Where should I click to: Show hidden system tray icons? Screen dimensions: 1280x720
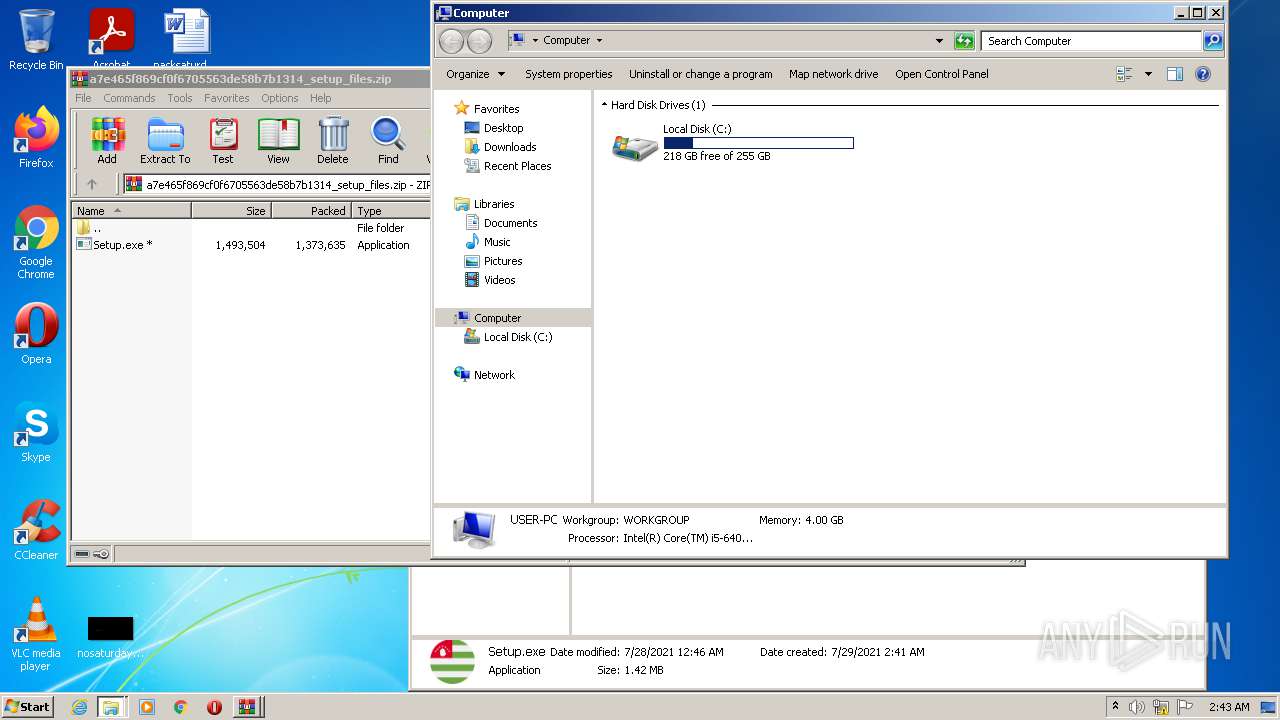click(1115, 707)
